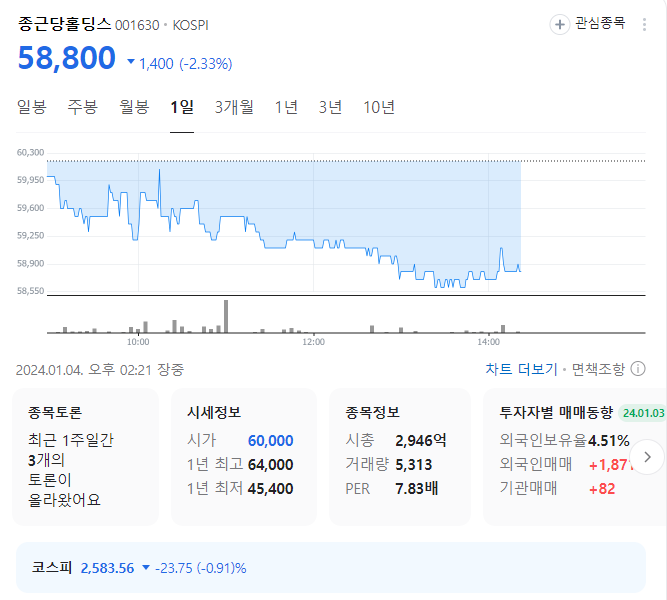The height and width of the screenshot is (600, 667).
Task: Open the 종목정보 card
Action: coord(400,457)
